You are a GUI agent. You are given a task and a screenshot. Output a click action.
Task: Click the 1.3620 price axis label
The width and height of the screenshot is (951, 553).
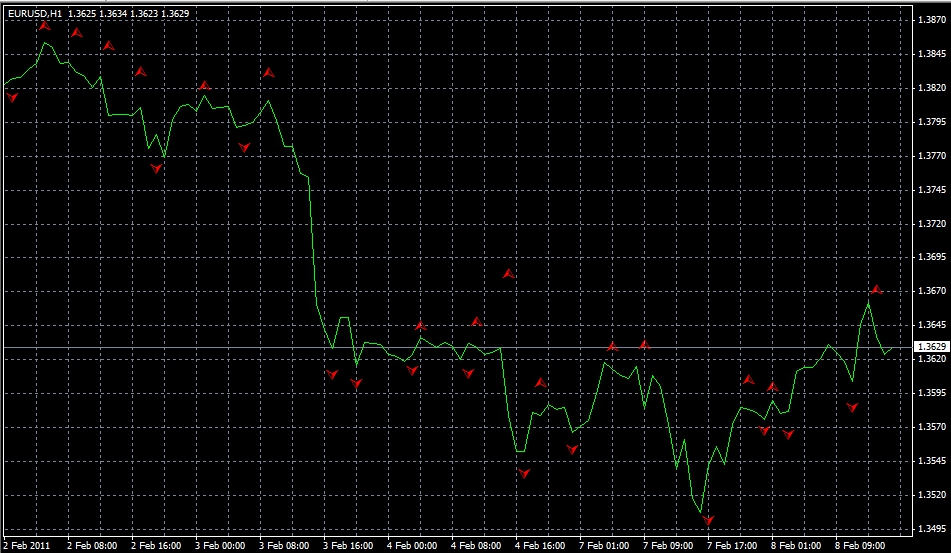[x=930, y=358]
